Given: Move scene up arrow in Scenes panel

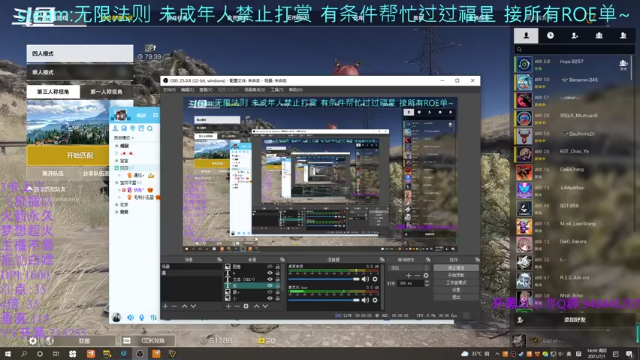Looking at the screenshot, I should pos(184,306).
